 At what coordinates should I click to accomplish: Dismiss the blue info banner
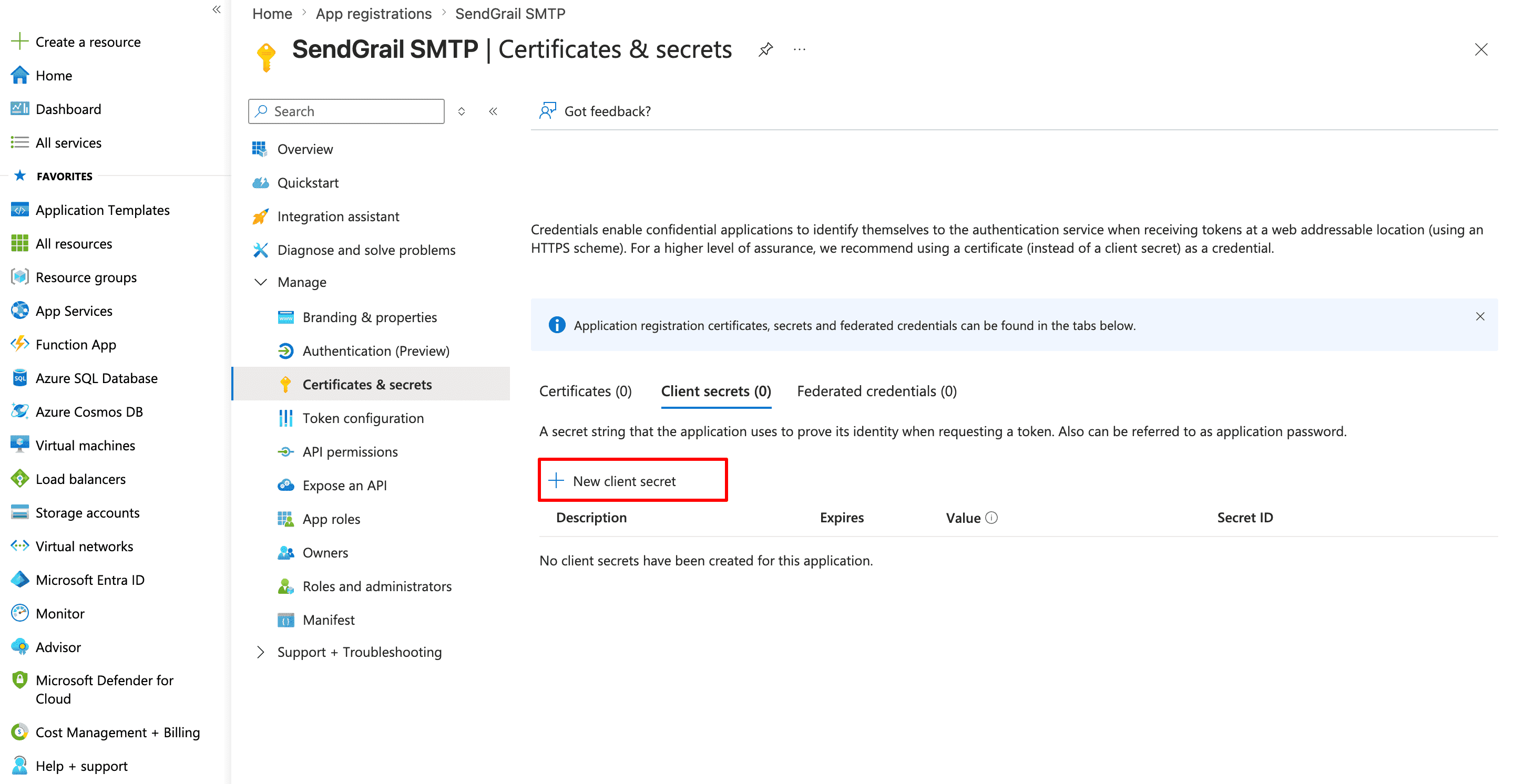click(1480, 316)
